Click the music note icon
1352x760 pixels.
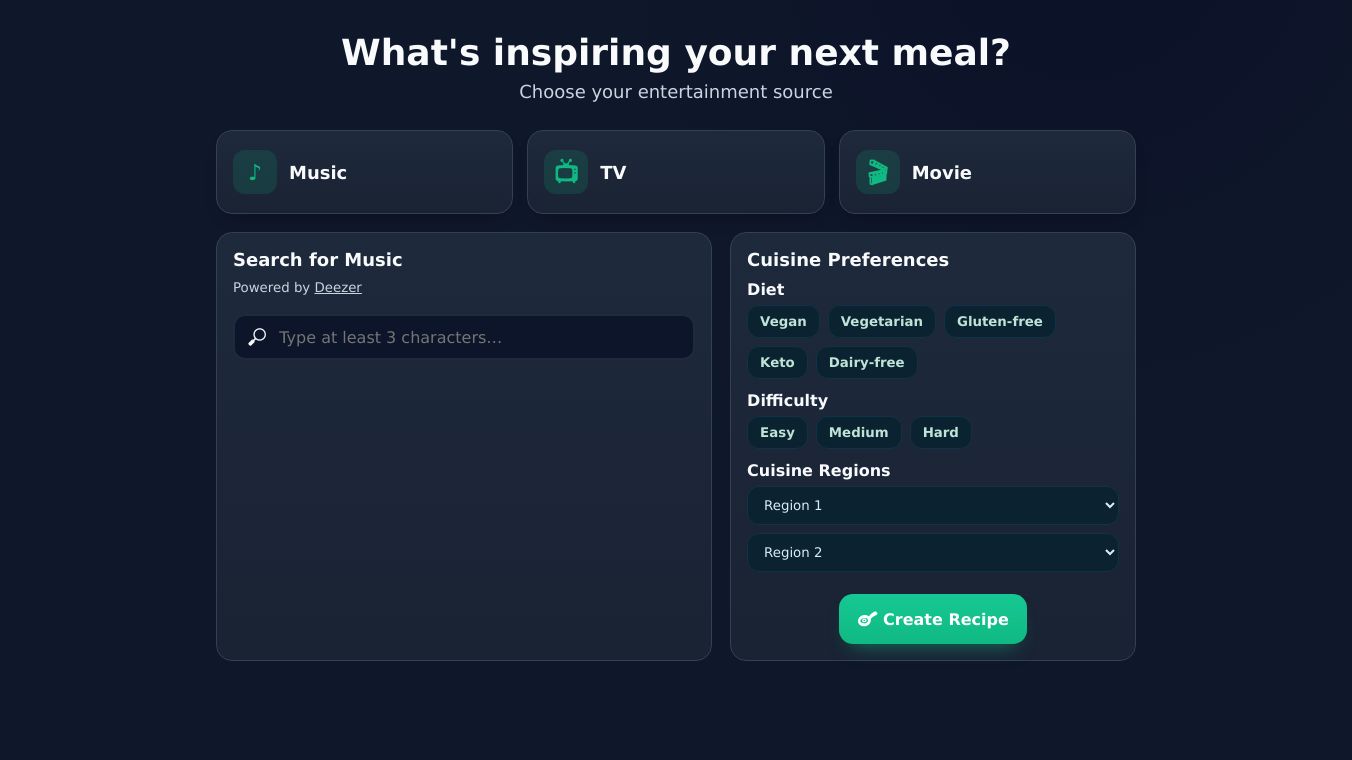255,172
